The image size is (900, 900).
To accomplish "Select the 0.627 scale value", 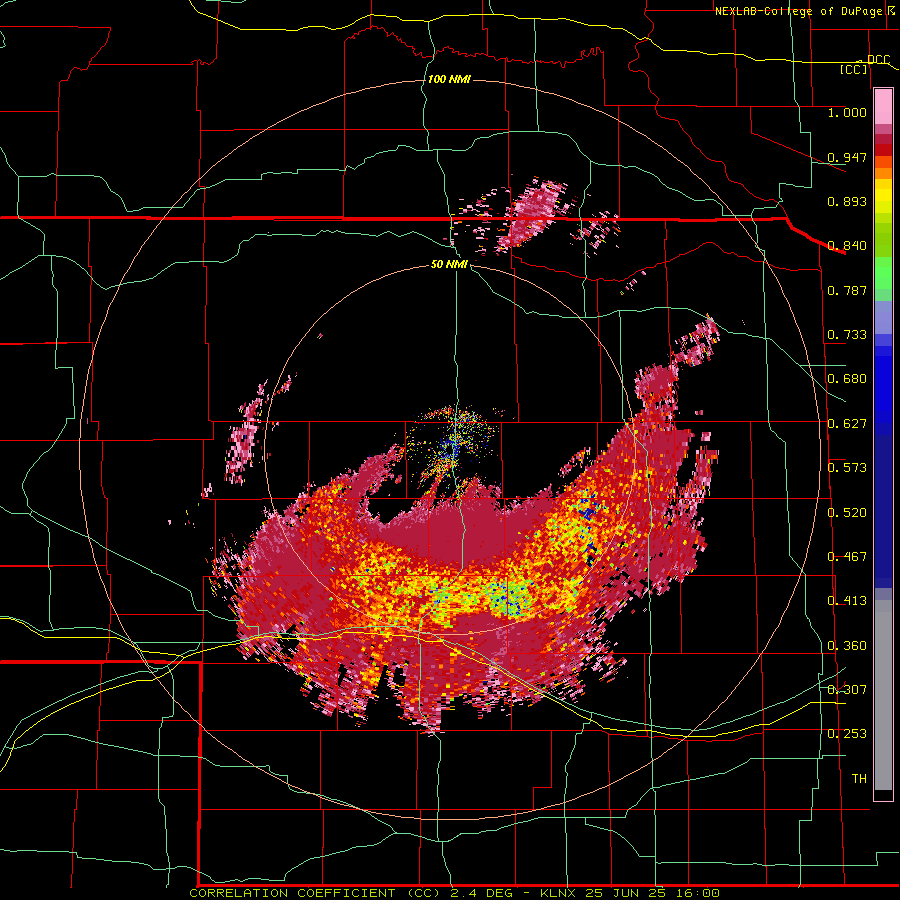I will click(x=847, y=424).
